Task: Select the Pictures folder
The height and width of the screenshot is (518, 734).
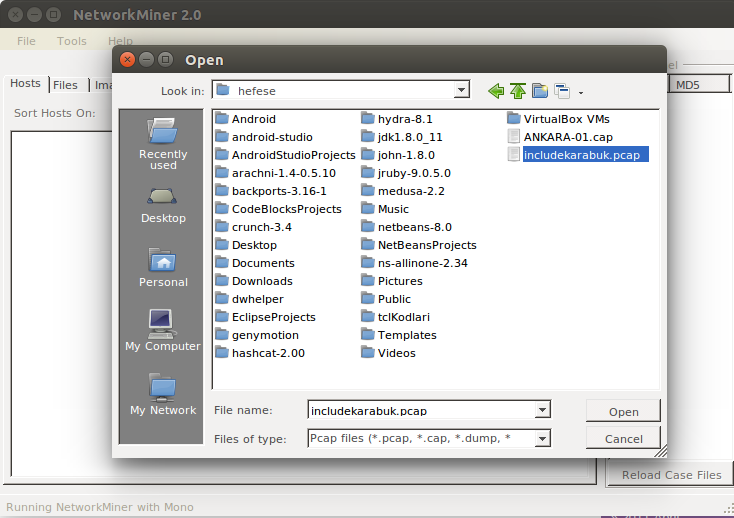Action: point(392,281)
